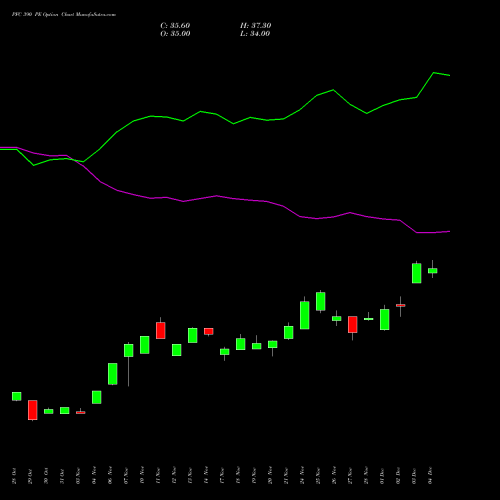Screen dimensions: 500x500
Task: Click the low price value L: 34.00
Action: [255, 34]
